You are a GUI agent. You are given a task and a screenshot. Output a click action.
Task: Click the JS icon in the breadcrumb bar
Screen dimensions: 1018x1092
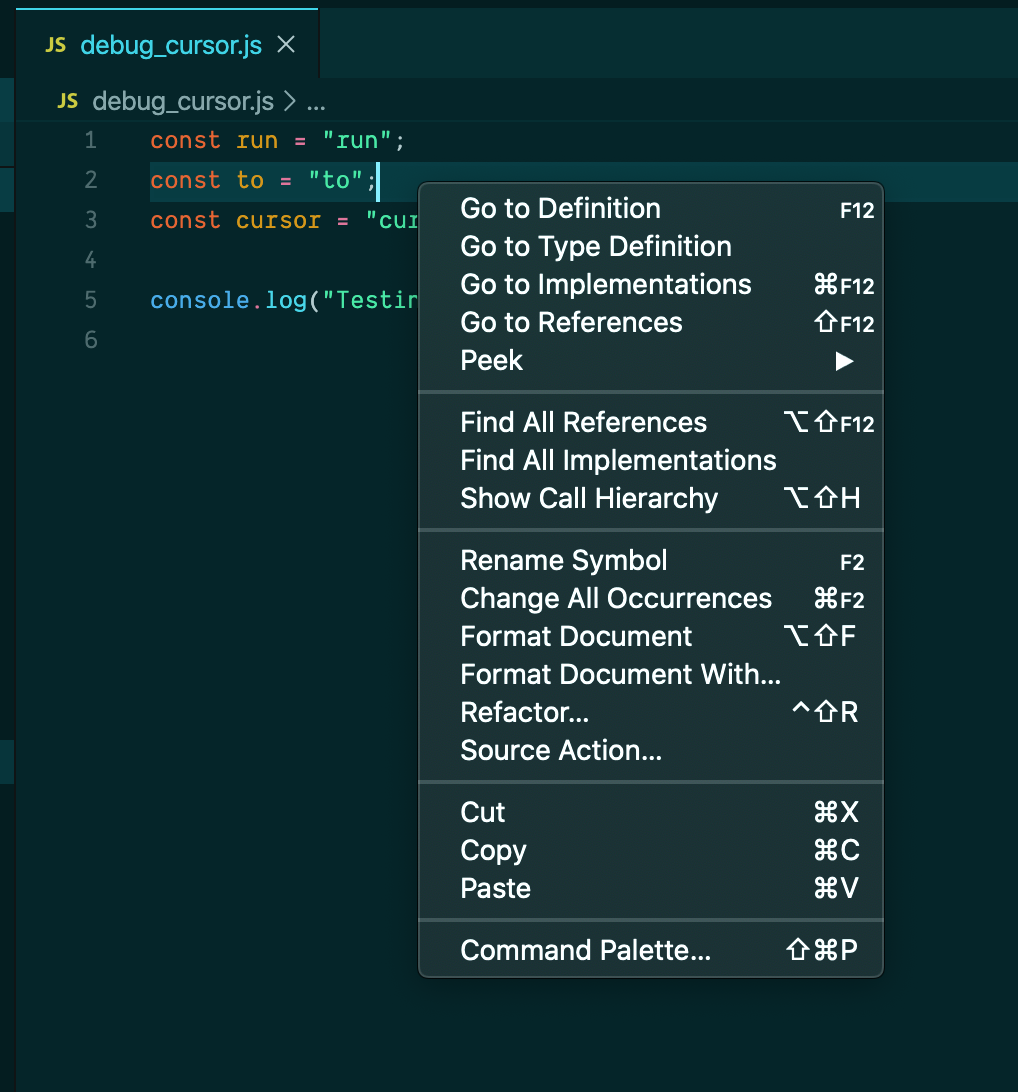[x=67, y=101]
